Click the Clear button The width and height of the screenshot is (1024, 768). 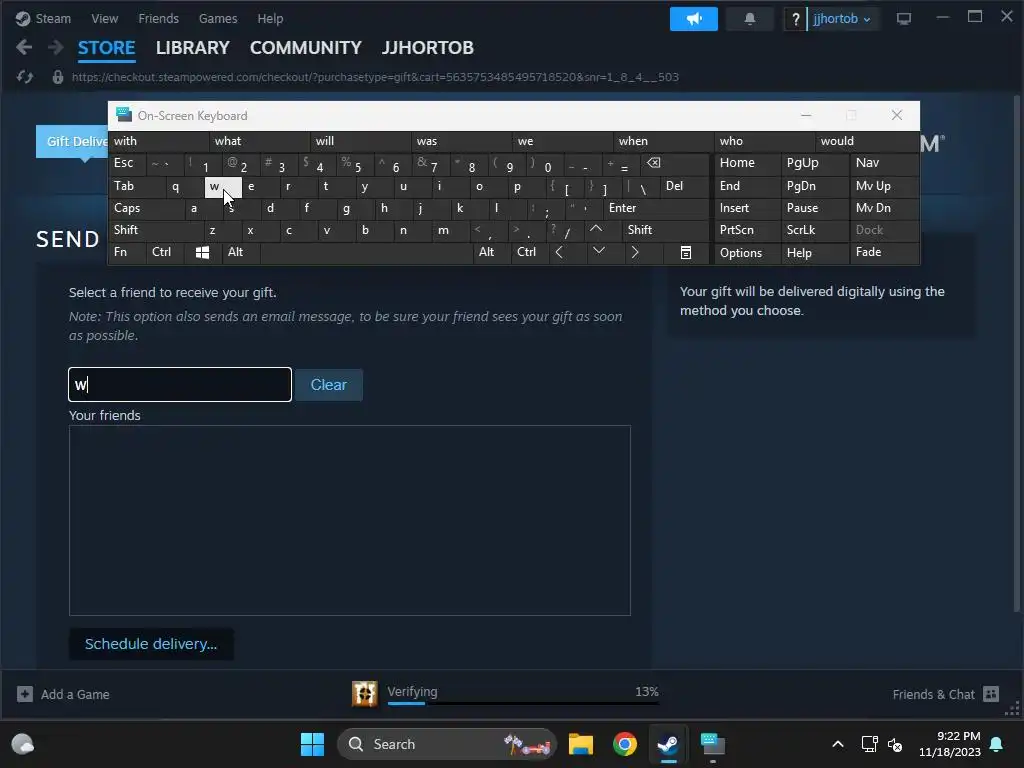(x=328, y=385)
